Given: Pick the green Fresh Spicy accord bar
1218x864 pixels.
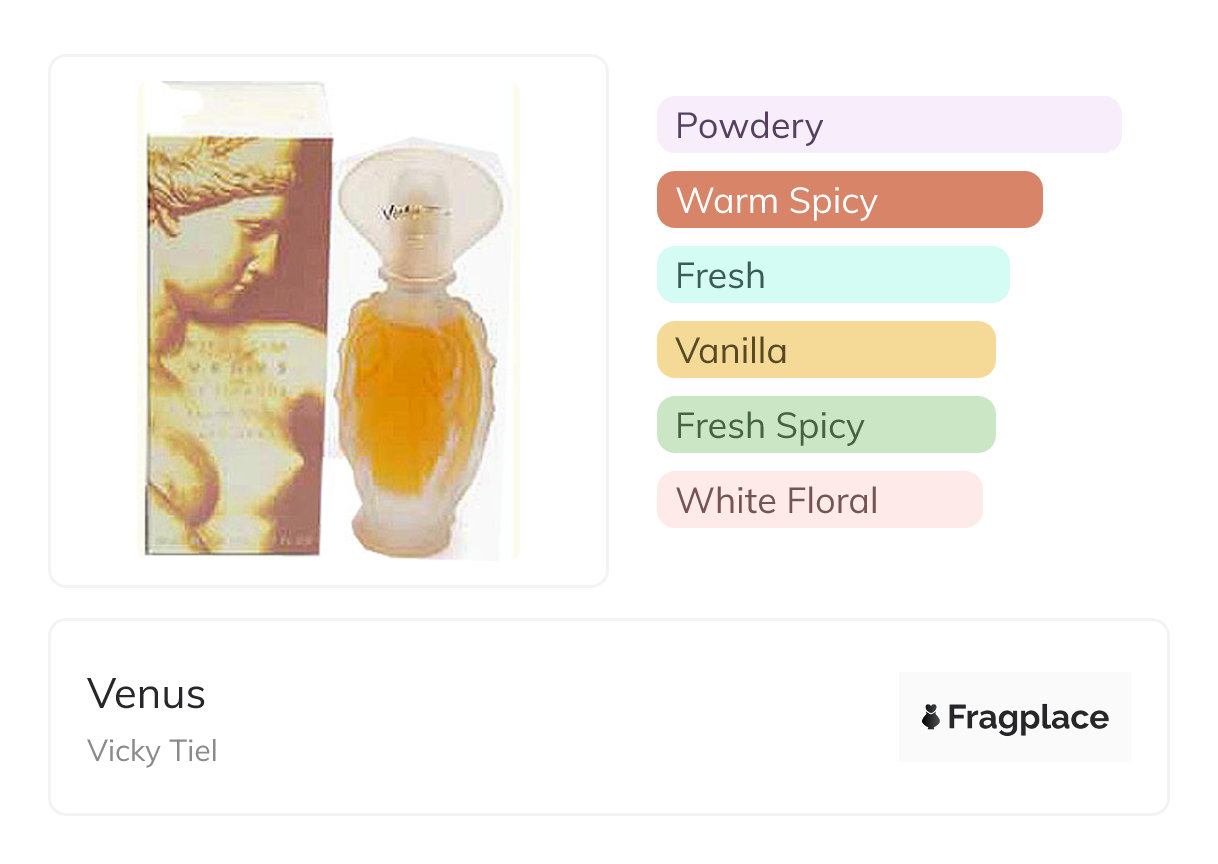Looking at the screenshot, I should [x=825, y=425].
